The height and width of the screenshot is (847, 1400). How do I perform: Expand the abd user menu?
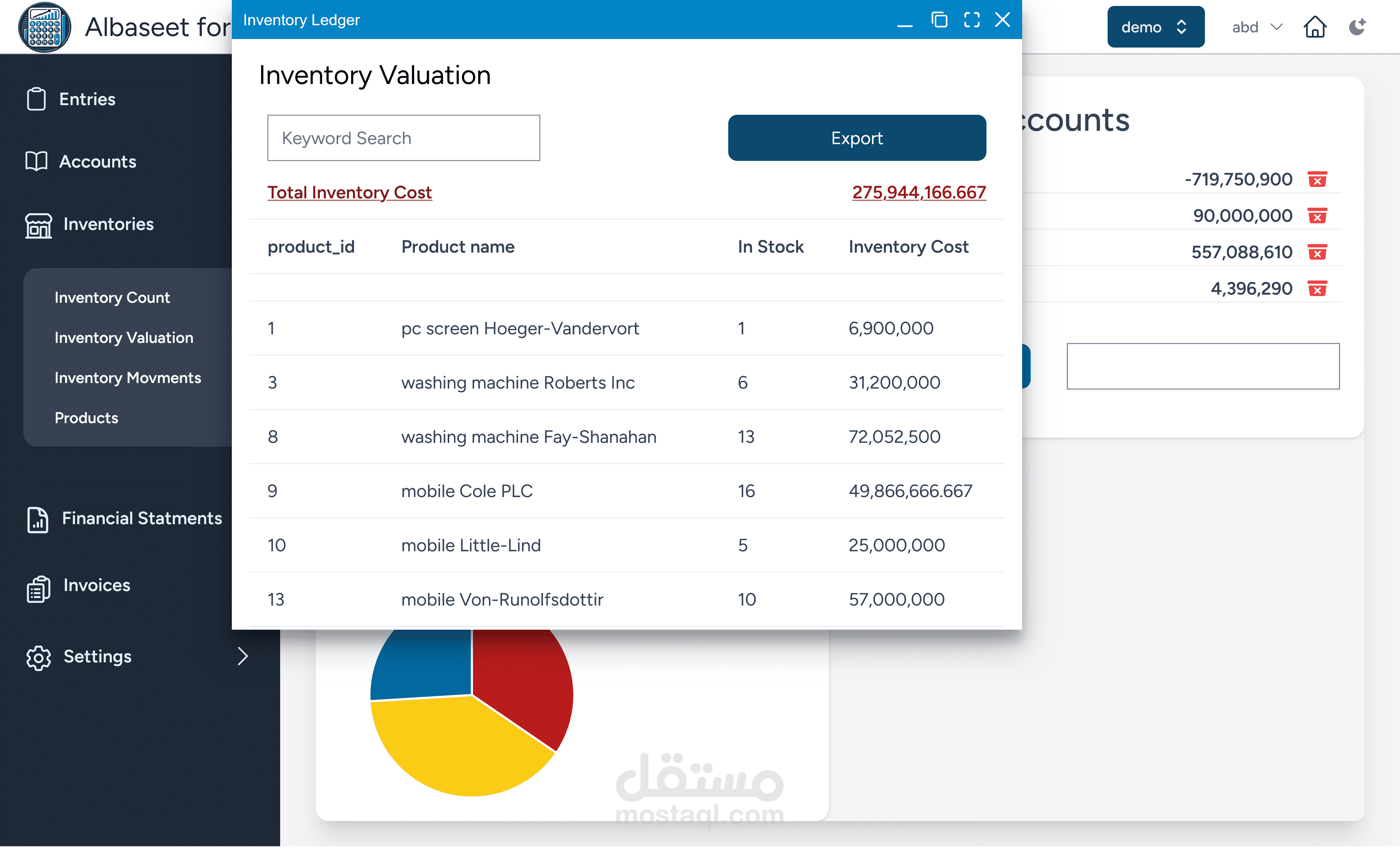coord(1256,27)
